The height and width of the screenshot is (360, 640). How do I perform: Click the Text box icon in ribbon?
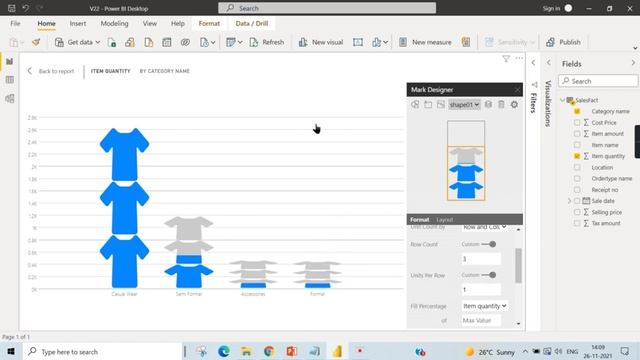(x=358, y=42)
